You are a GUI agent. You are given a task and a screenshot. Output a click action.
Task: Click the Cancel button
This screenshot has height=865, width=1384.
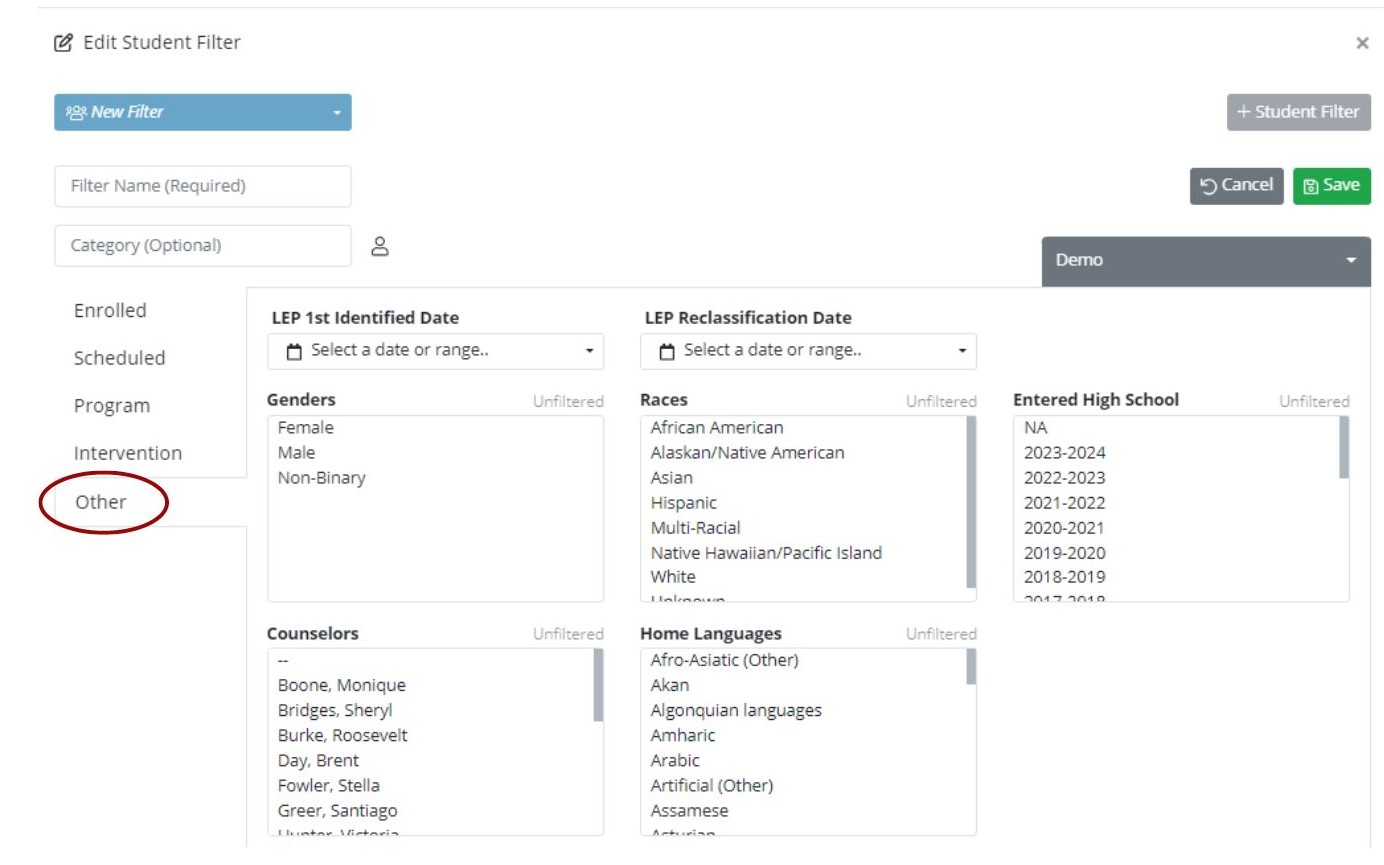[1236, 185]
